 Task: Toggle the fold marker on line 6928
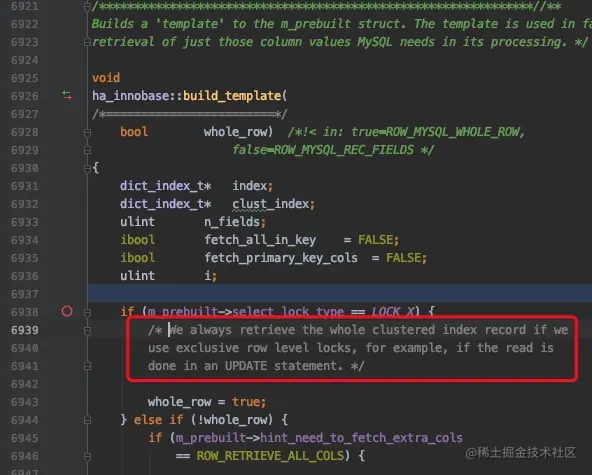coord(87,132)
